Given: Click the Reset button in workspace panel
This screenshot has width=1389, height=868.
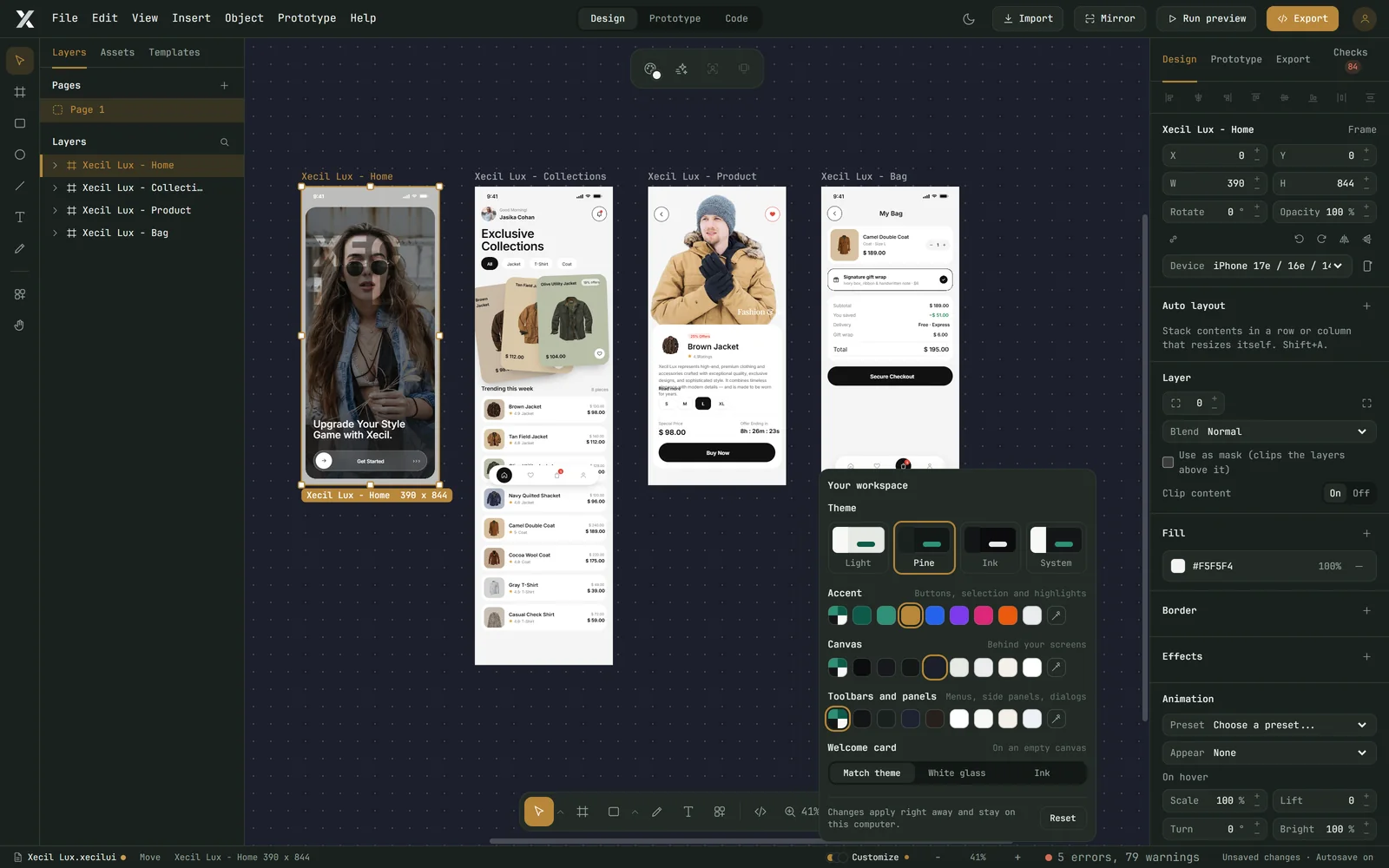Looking at the screenshot, I should click(1062, 818).
